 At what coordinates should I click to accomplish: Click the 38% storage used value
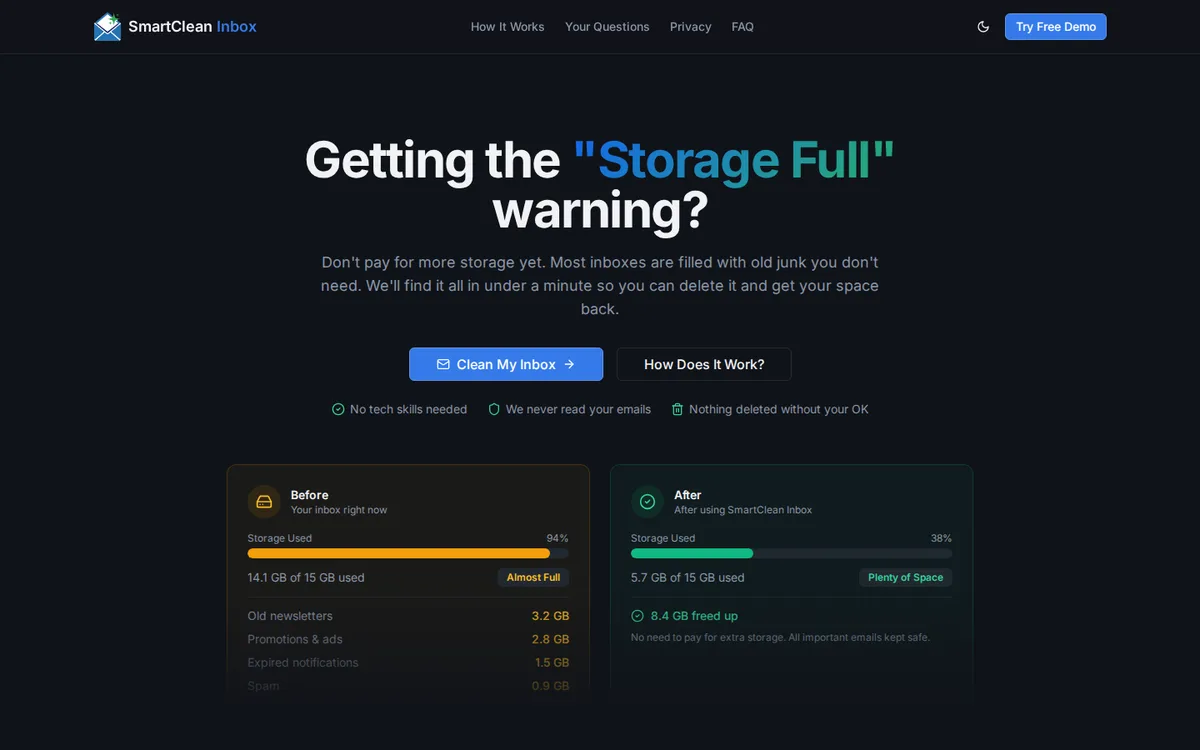tap(941, 538)
